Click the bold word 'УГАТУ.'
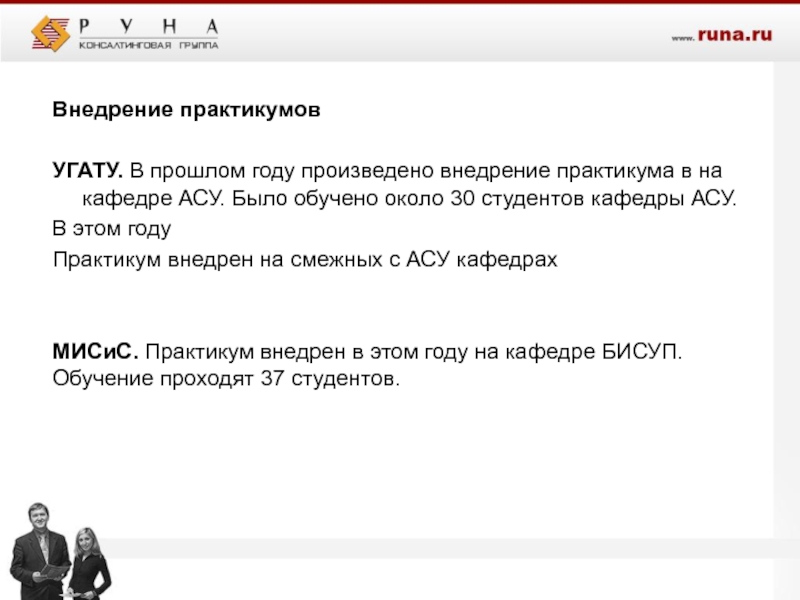800x600 pixels. (87, 170)
